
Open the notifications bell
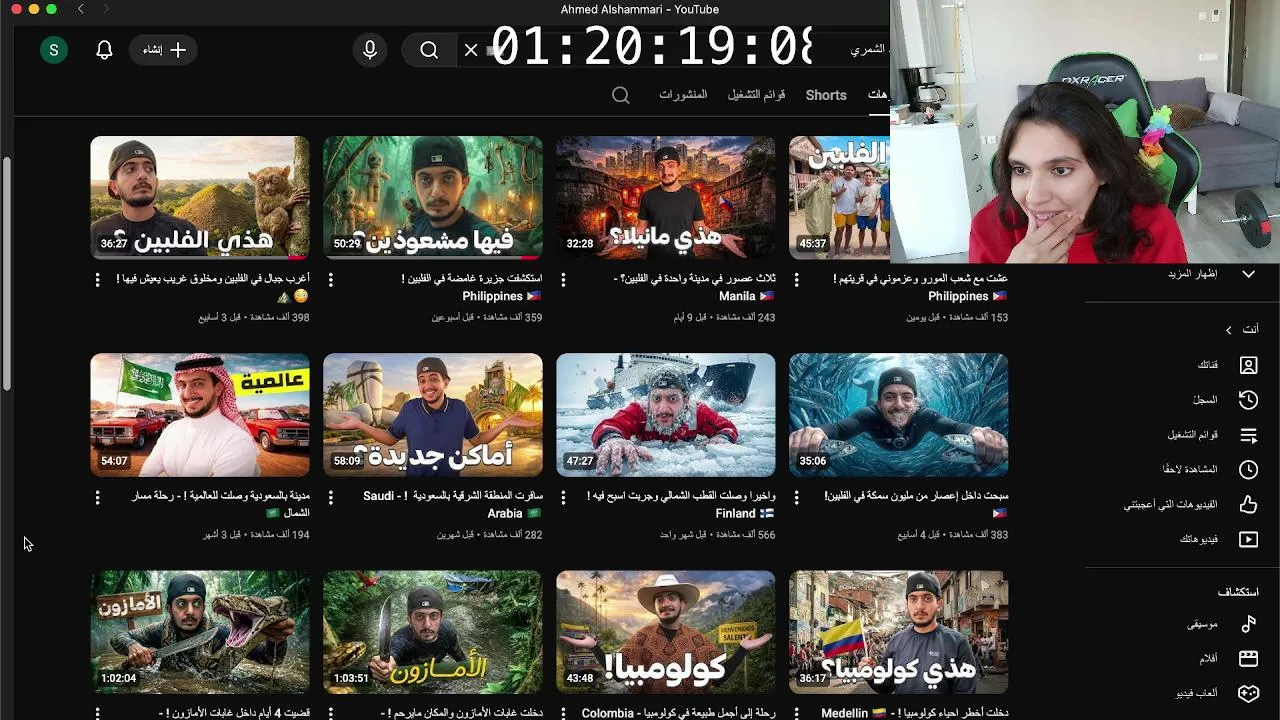(104, 50)
